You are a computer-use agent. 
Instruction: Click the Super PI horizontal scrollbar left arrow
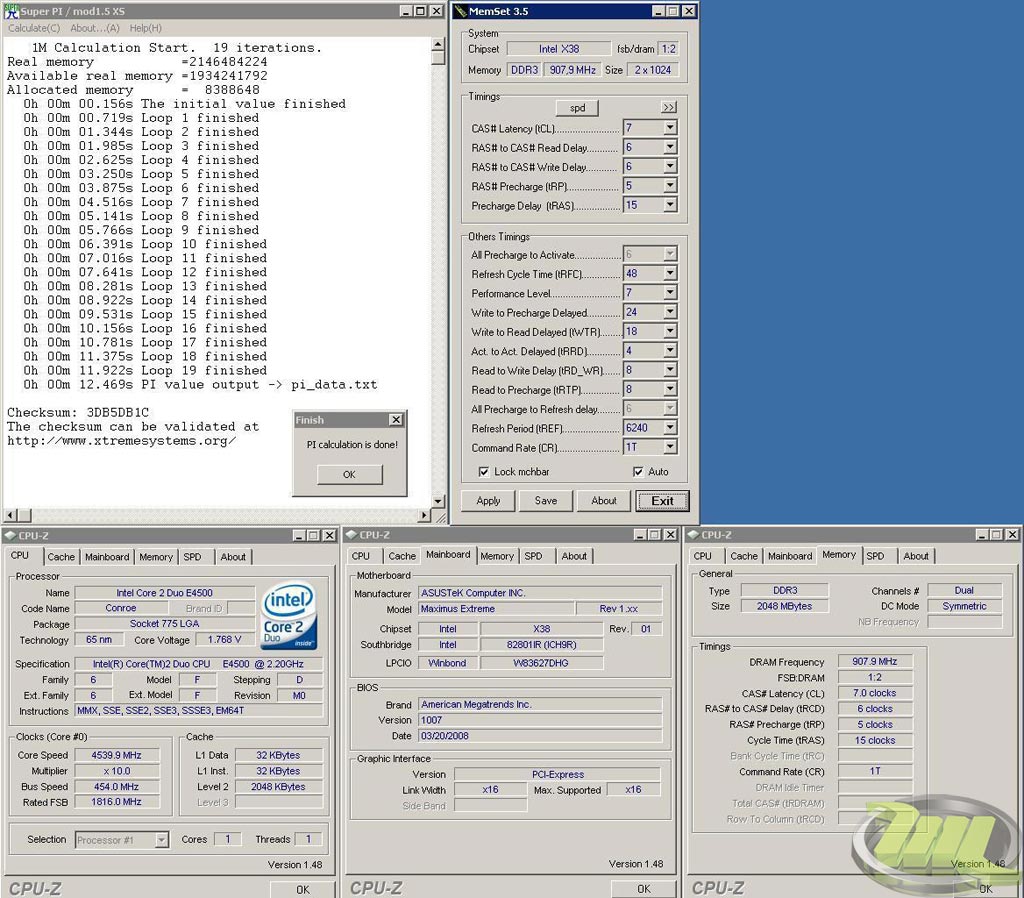tap(10, 515)
